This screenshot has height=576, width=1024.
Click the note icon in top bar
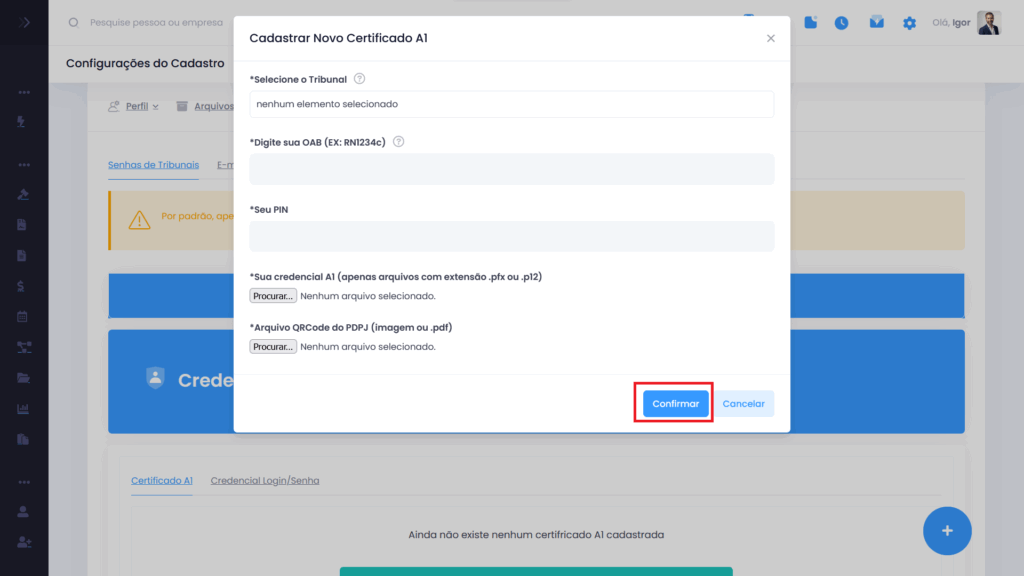pyautogui.click(x=811, y=22)
